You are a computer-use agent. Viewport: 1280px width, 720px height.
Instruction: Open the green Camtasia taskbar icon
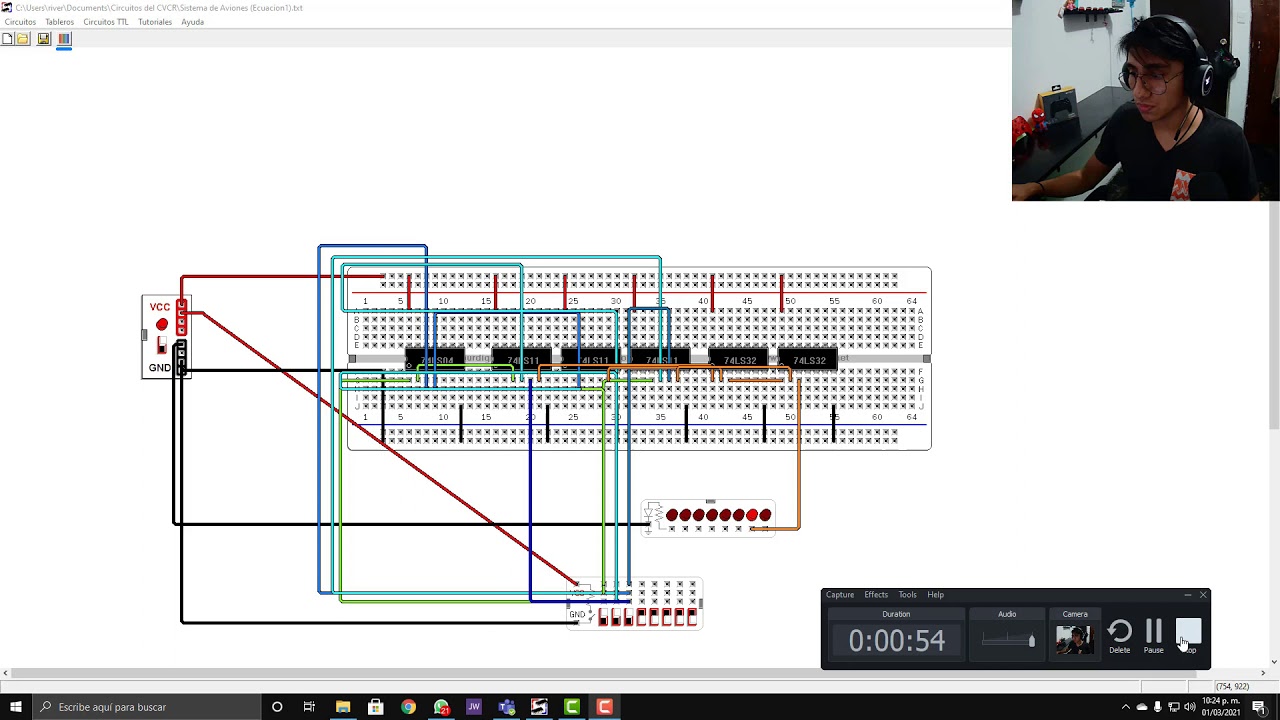click(572, 707)
